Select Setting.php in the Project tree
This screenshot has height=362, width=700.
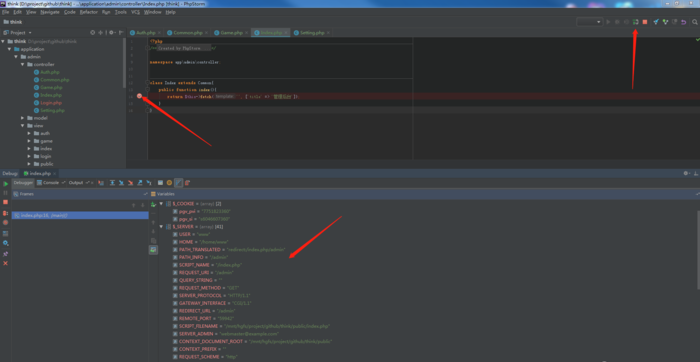tap(52, 110)
